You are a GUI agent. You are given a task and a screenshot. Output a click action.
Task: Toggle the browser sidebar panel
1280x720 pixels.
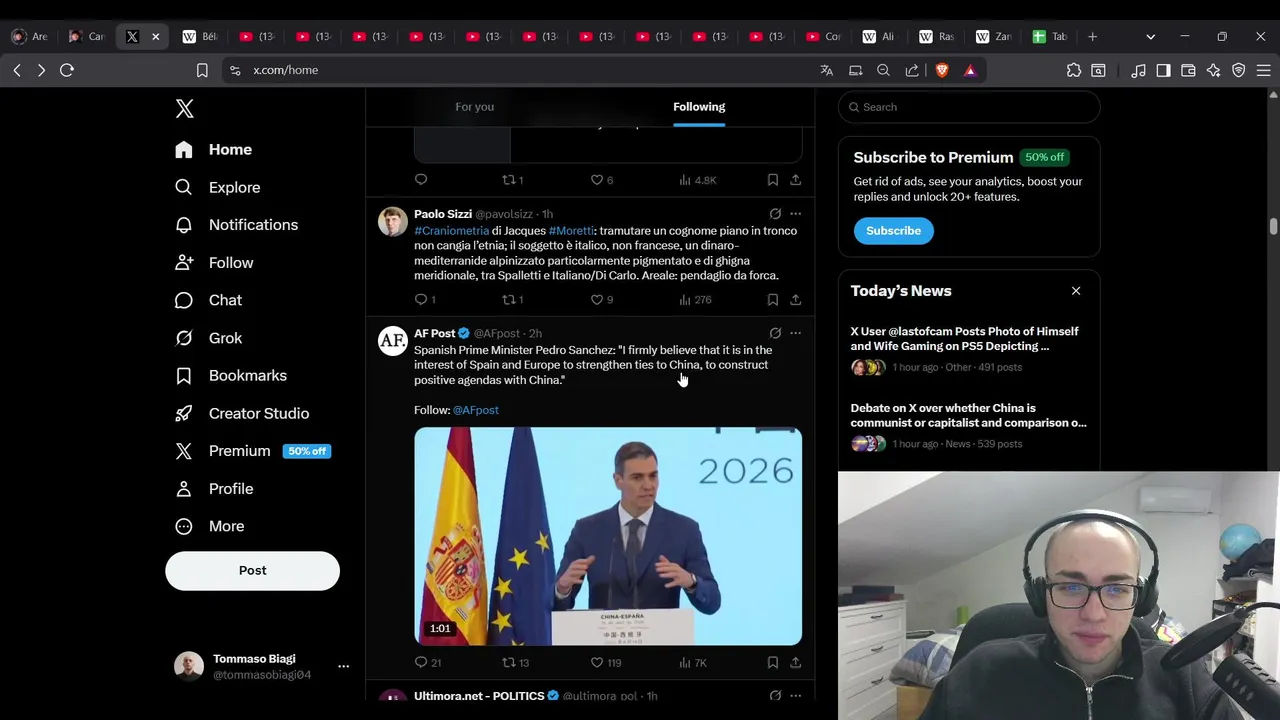1163,70
